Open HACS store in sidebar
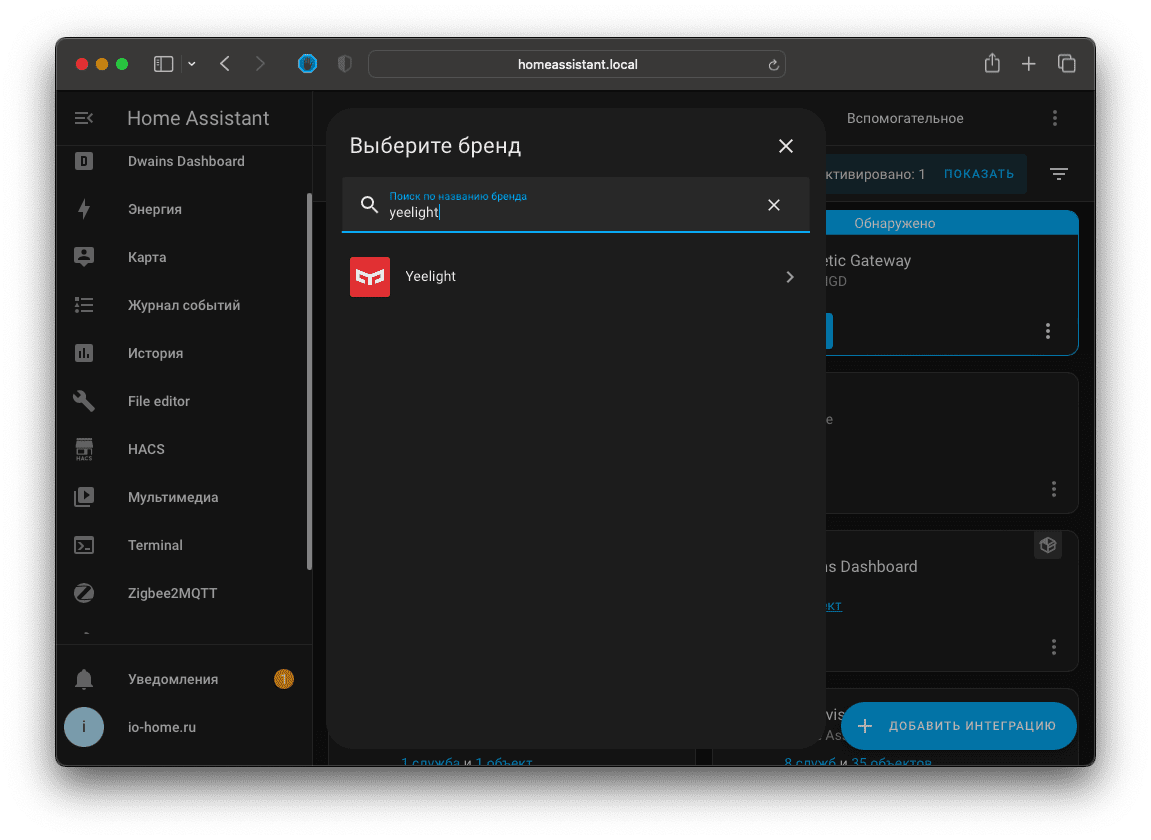Viewport: 1151px width, 840px height. coord(146,449)
